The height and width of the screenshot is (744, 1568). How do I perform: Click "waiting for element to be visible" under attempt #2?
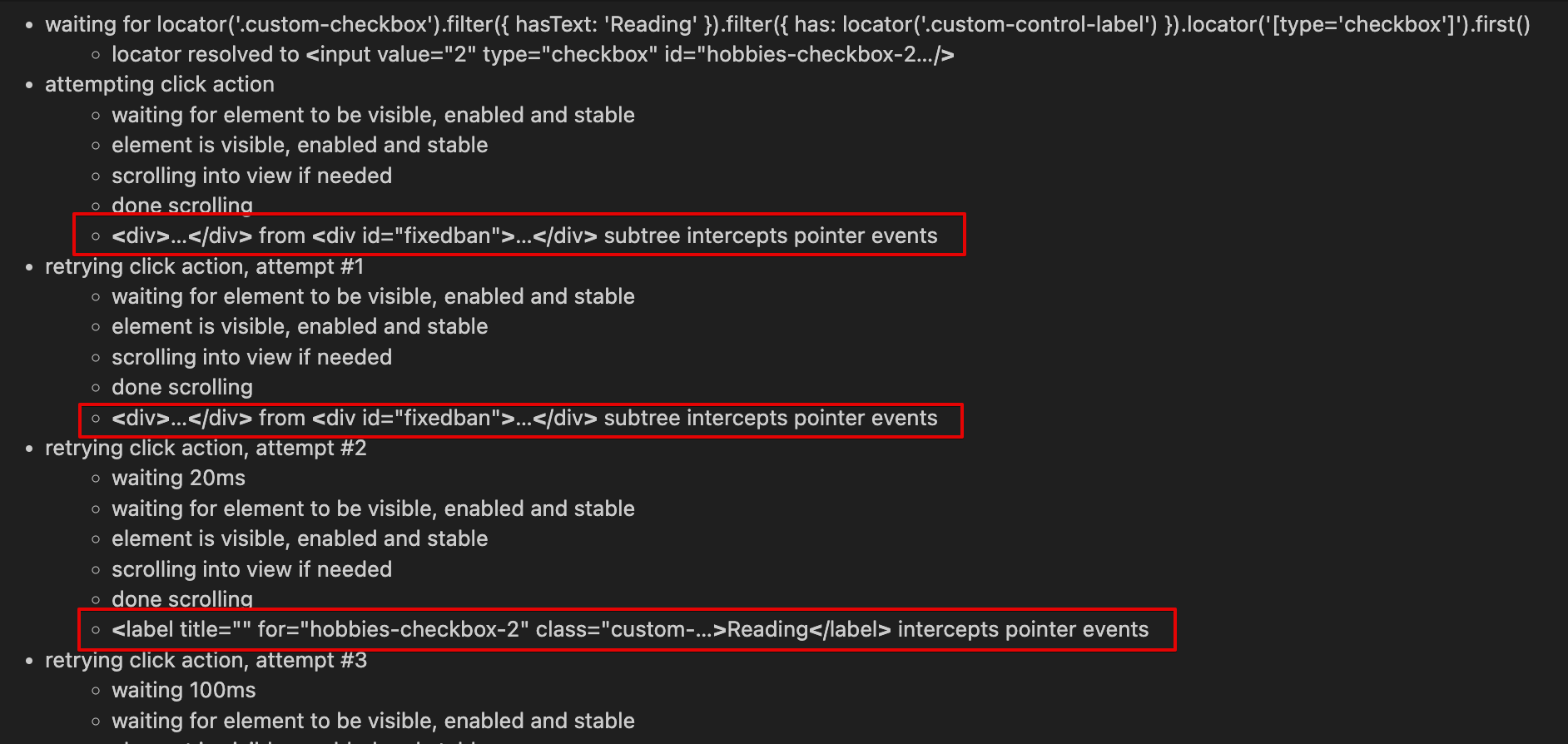373,508
